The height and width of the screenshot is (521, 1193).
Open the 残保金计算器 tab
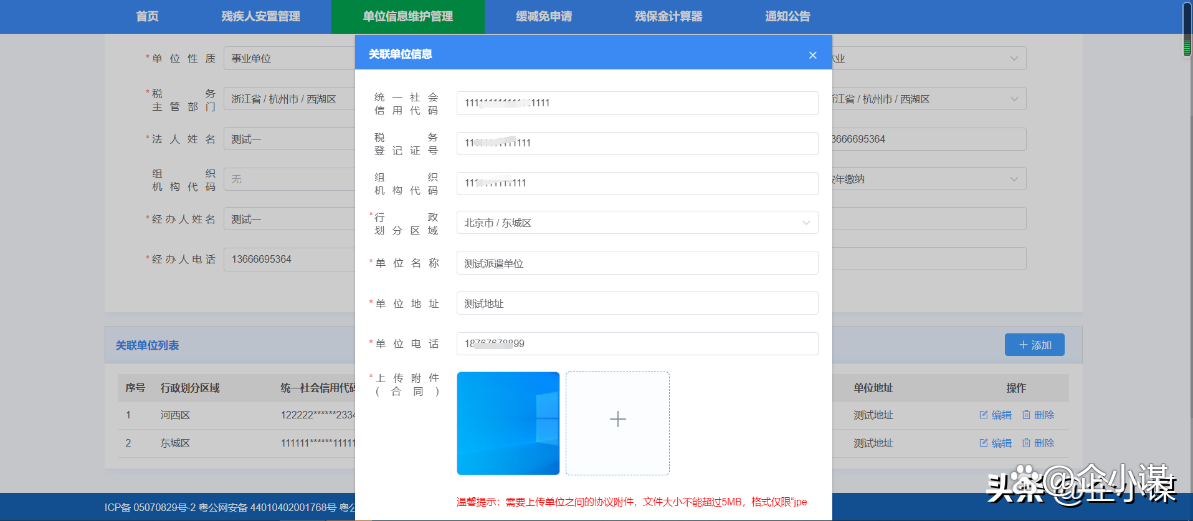(x=668, y=16)
